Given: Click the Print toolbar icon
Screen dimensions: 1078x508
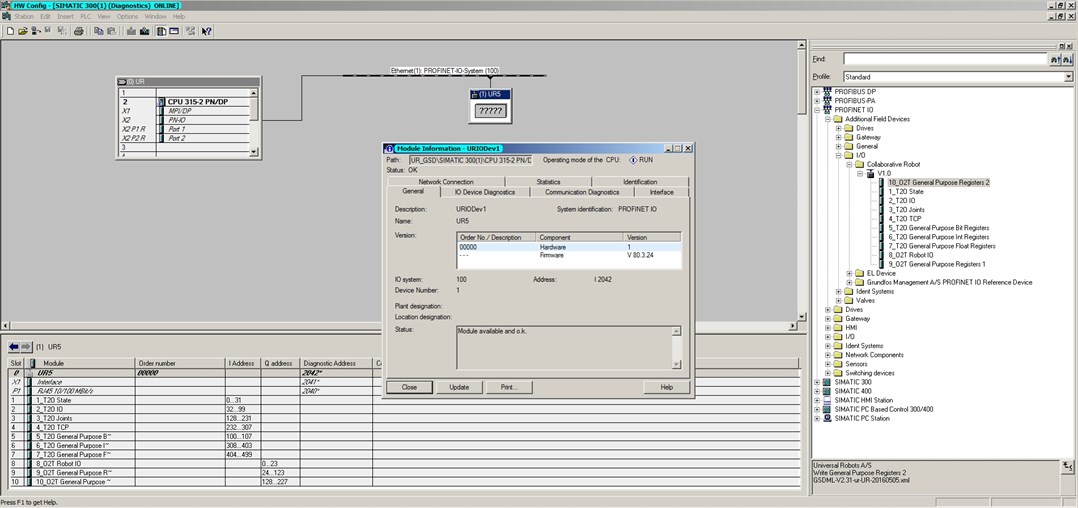Looking at the screenshot, I should pyautogui.click(x=79, y=31).
